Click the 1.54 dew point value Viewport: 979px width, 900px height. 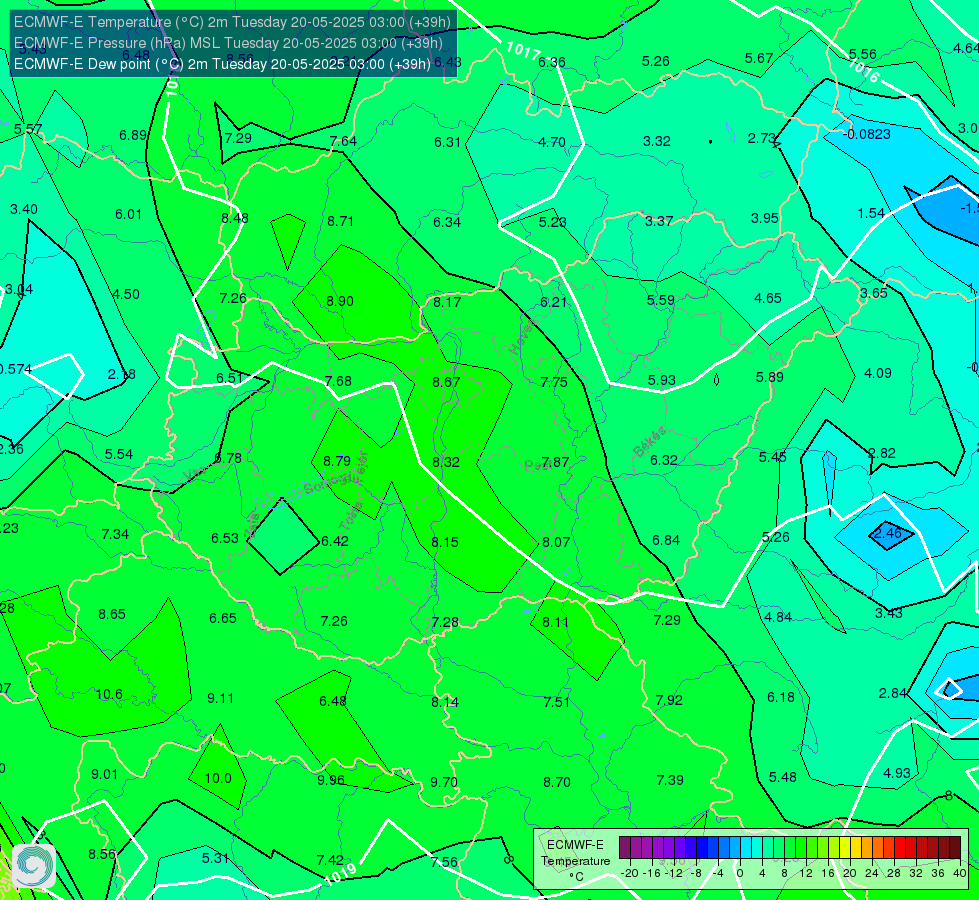pyautogui.click(x=871, y=213)
